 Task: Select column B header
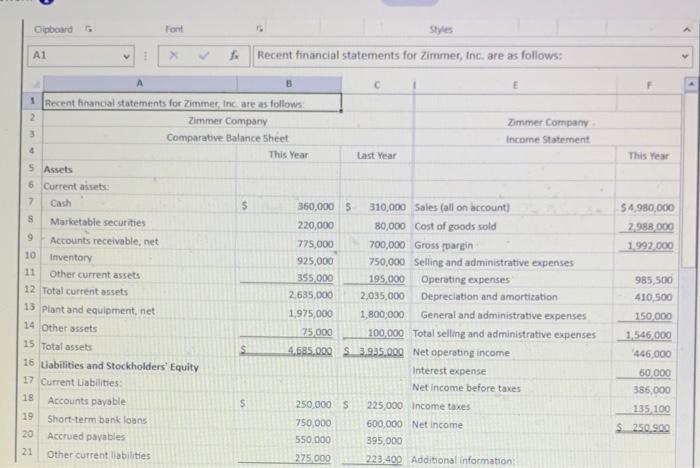(289, 84)
